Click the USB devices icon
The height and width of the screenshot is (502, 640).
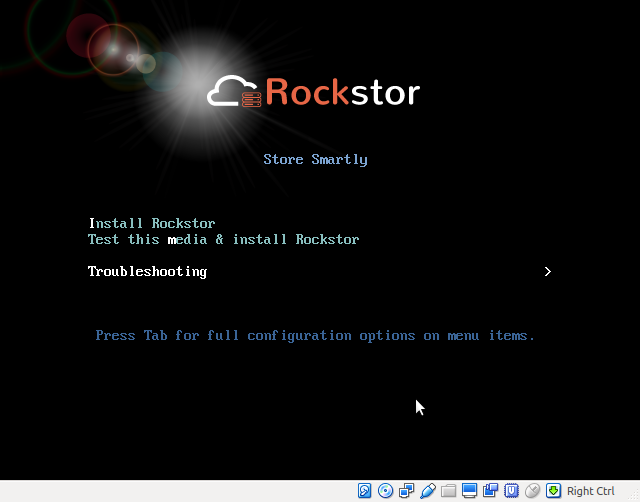click(428, 491)
